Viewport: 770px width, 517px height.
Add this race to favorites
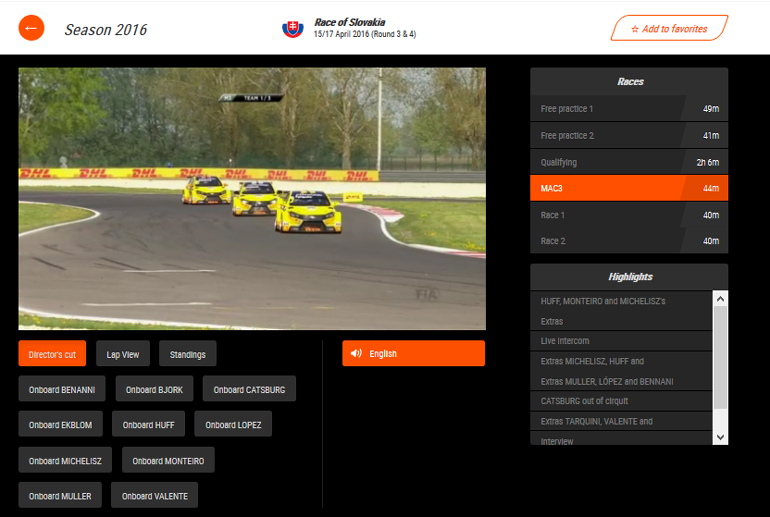pos(669,29)
